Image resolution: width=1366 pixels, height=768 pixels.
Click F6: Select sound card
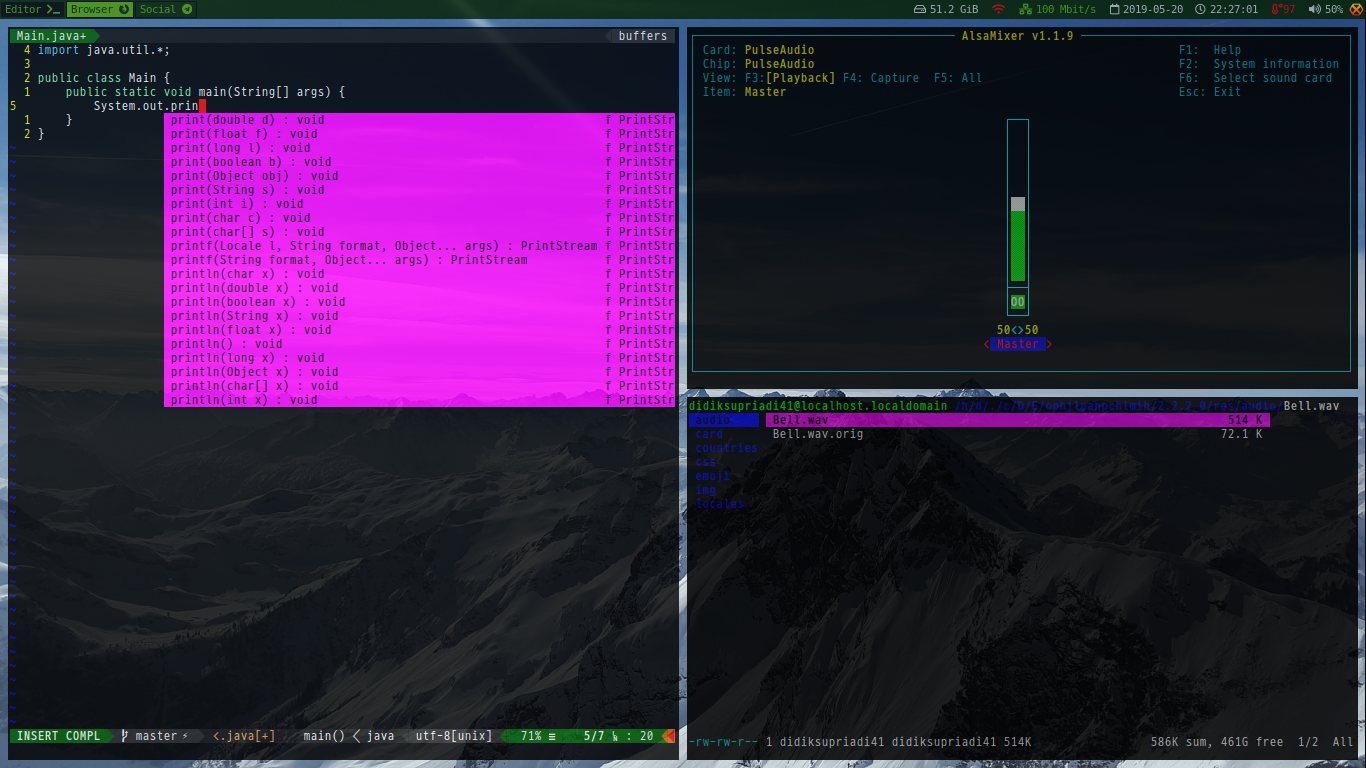pyautogui.click(x=1255, y=78)
